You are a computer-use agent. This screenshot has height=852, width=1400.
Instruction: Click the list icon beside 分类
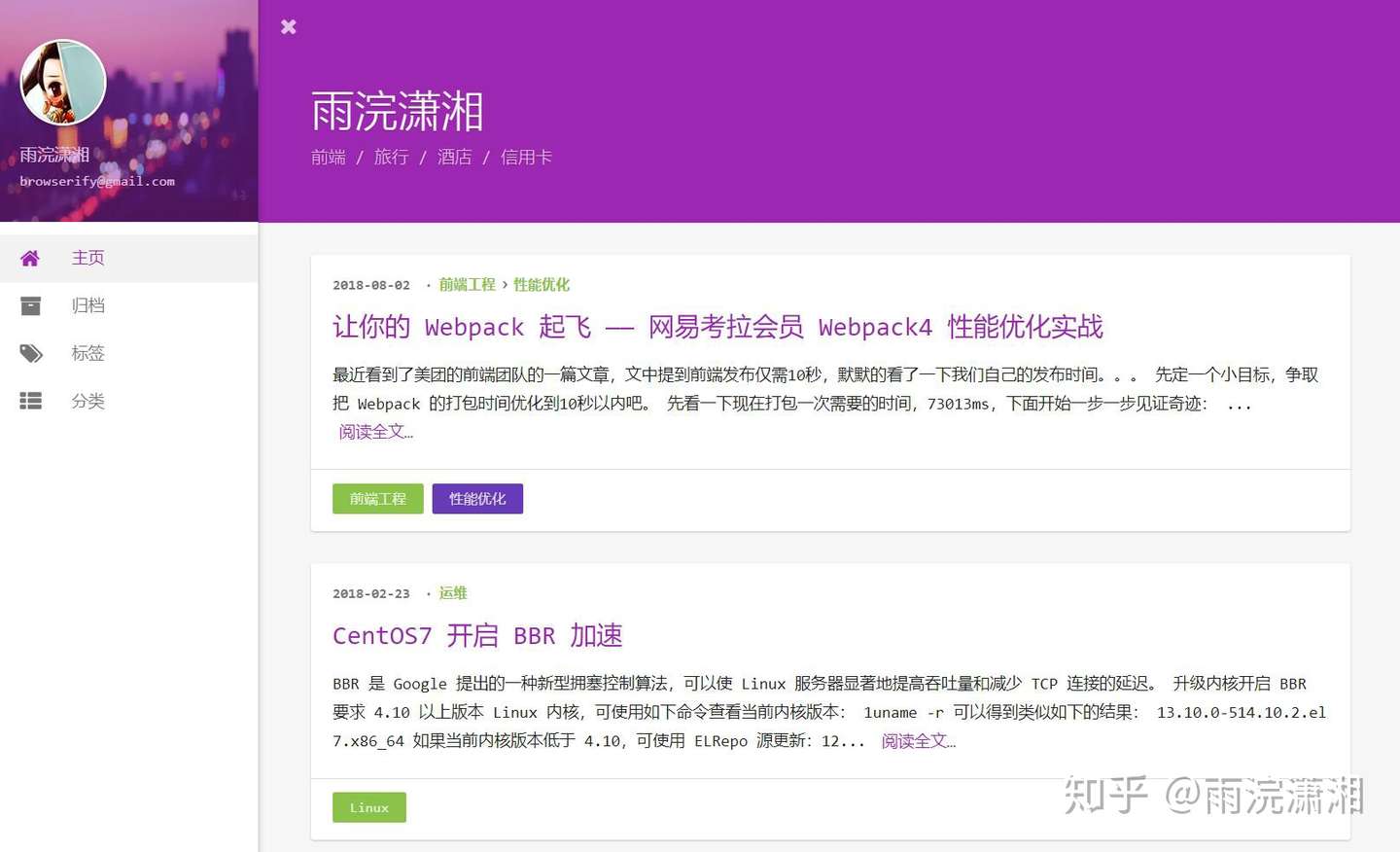pyautogui.click(x=30, y=401)
